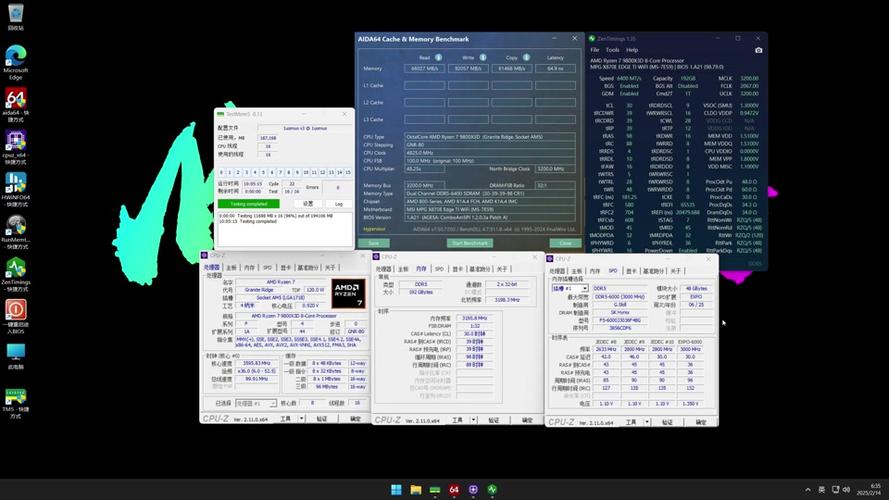Click the Log button in TestMem5
The image size is (889, 500).
(x=338, y=204)
